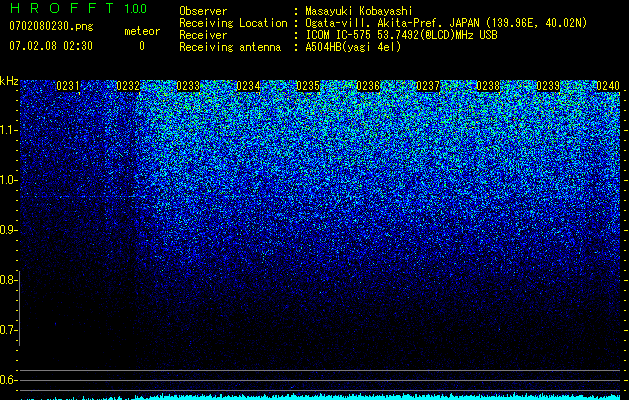Click the 0.9 kHz axis label

pos(8,230)
